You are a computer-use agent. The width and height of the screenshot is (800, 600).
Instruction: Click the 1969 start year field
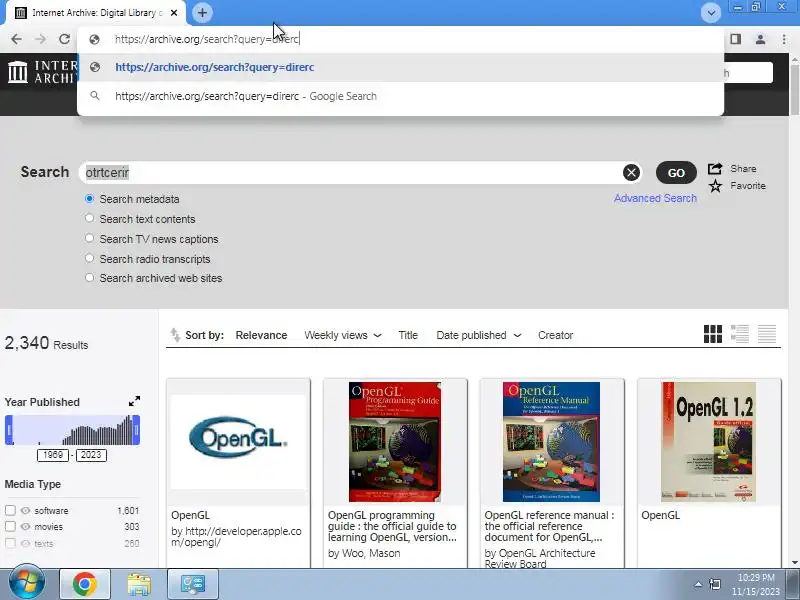[x=53, y=455]
